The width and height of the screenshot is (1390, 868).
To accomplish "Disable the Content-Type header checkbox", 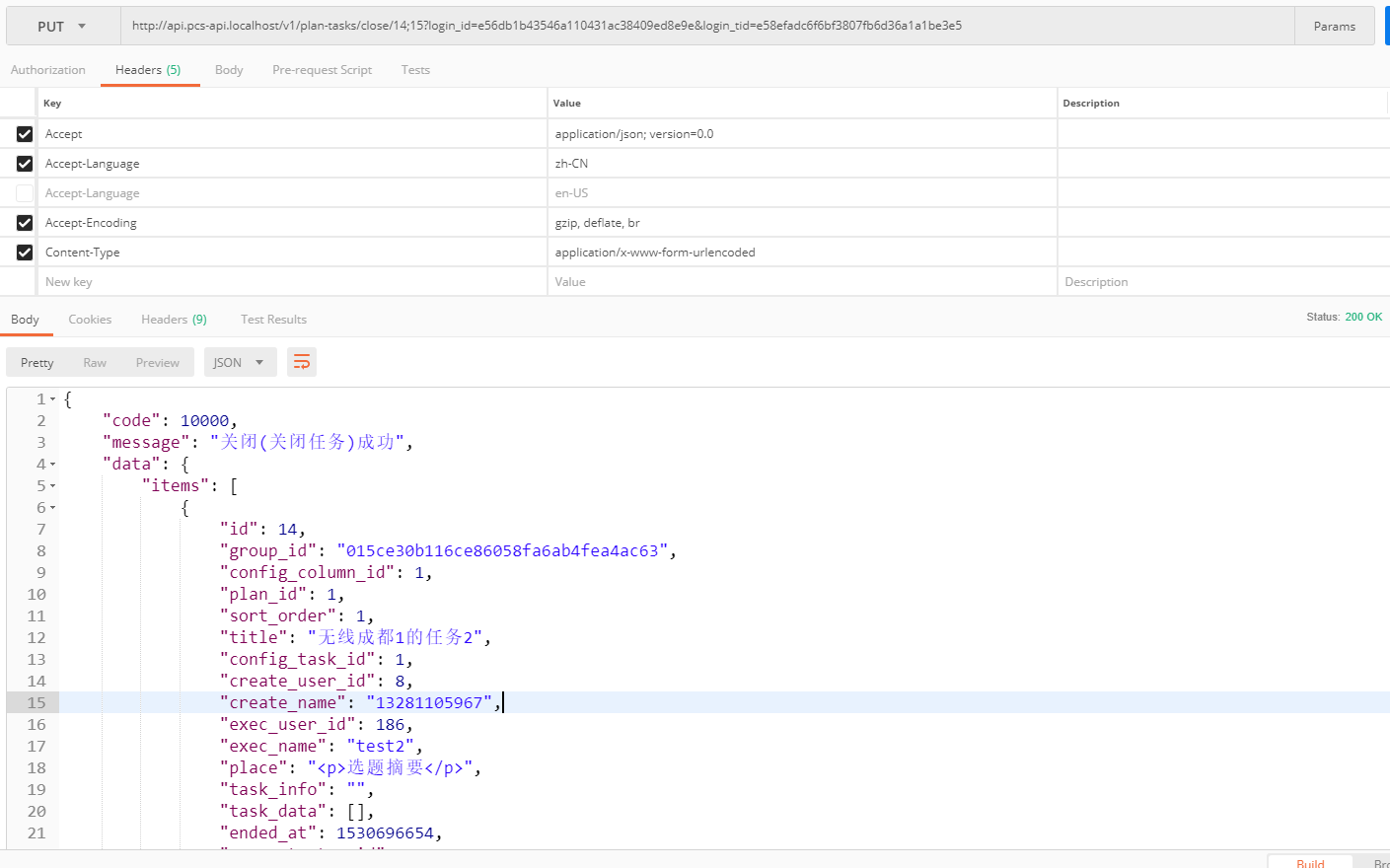I will 25,253.
